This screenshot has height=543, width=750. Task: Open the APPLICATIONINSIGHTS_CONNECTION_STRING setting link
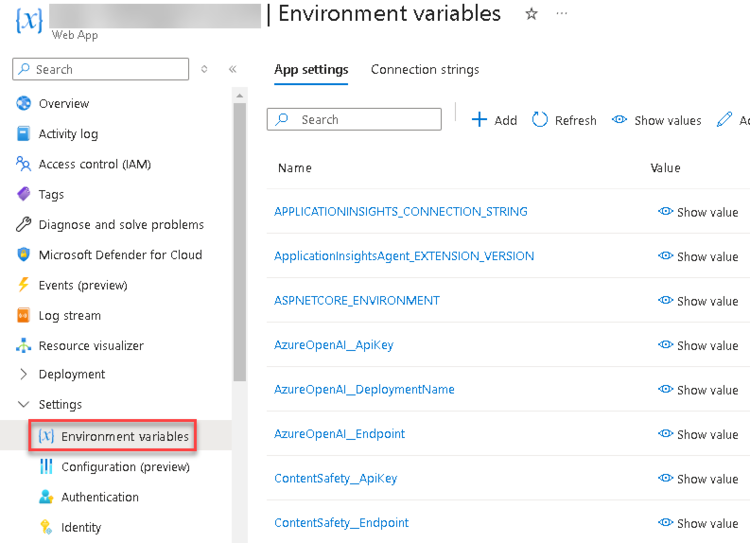coord(400,211)
